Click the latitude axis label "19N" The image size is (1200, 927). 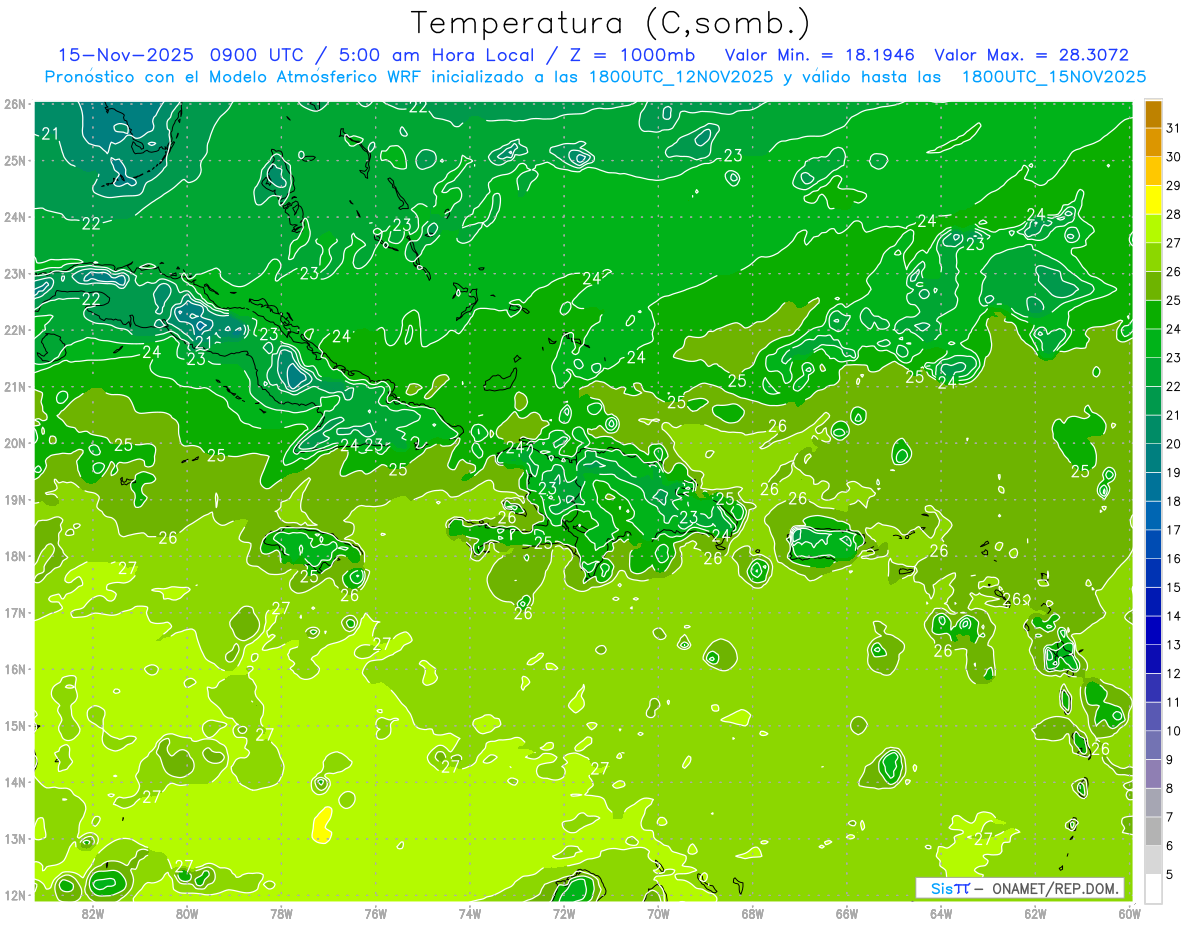point(15,500)
